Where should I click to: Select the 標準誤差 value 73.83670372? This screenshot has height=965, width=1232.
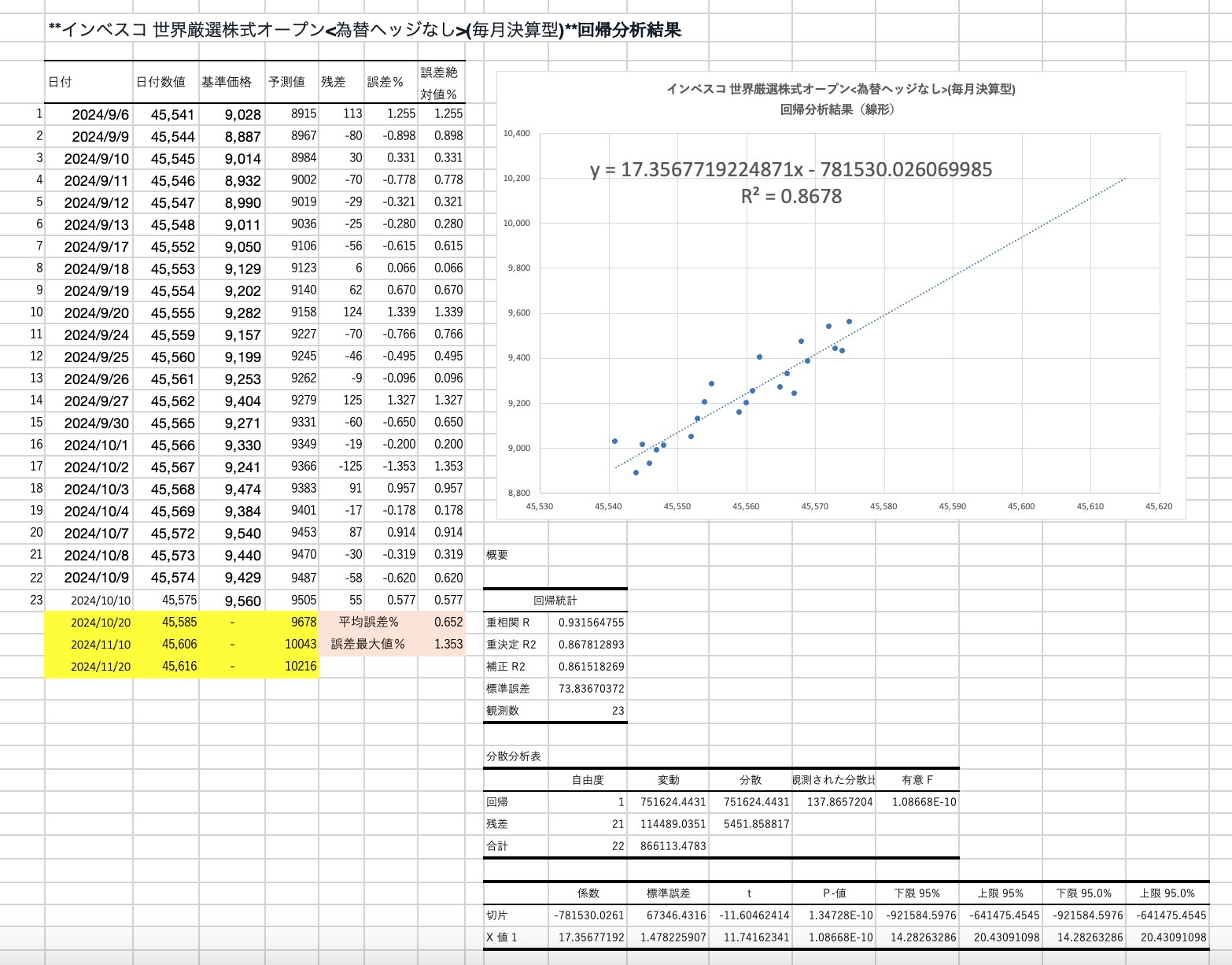tap(591, 689)
